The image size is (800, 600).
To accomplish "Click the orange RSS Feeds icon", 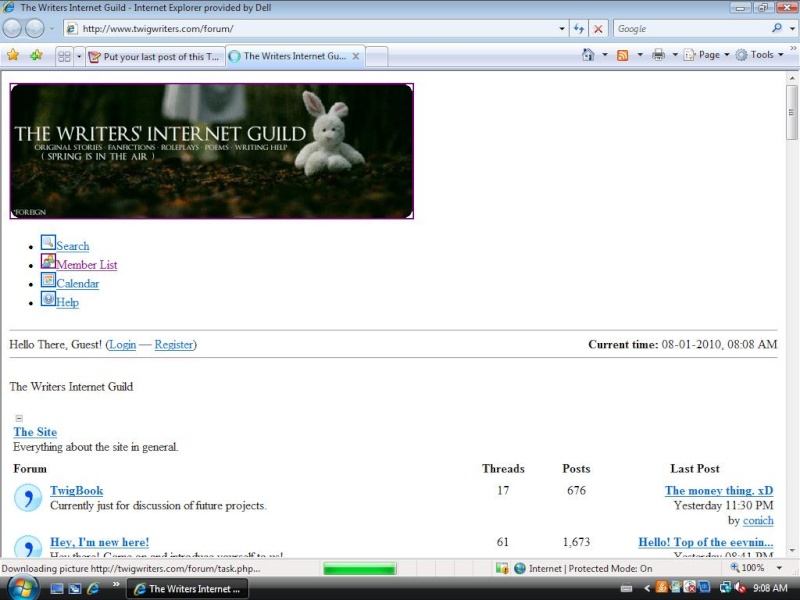I will [x=622, y=55].
